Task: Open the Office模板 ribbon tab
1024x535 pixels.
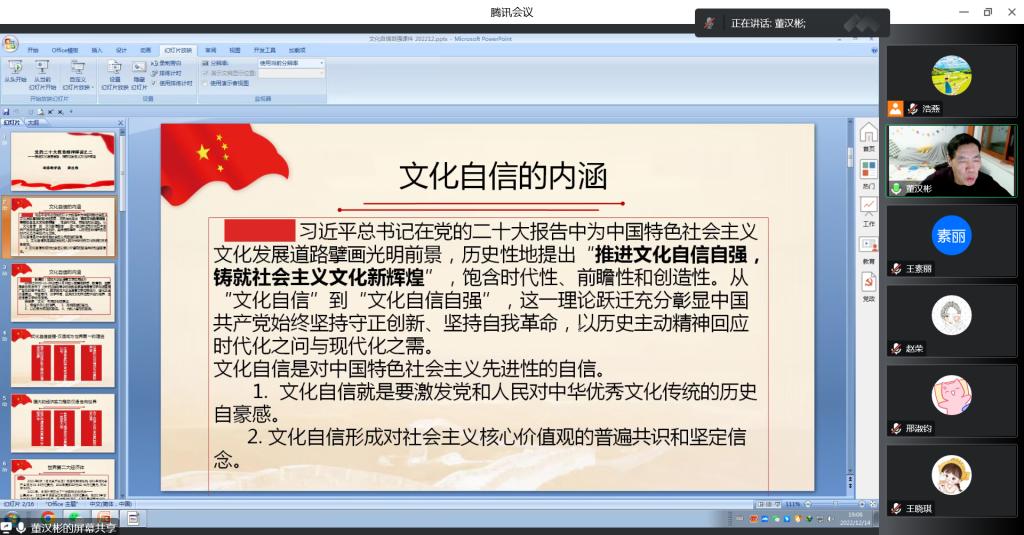Action: (x=65, y=50)
